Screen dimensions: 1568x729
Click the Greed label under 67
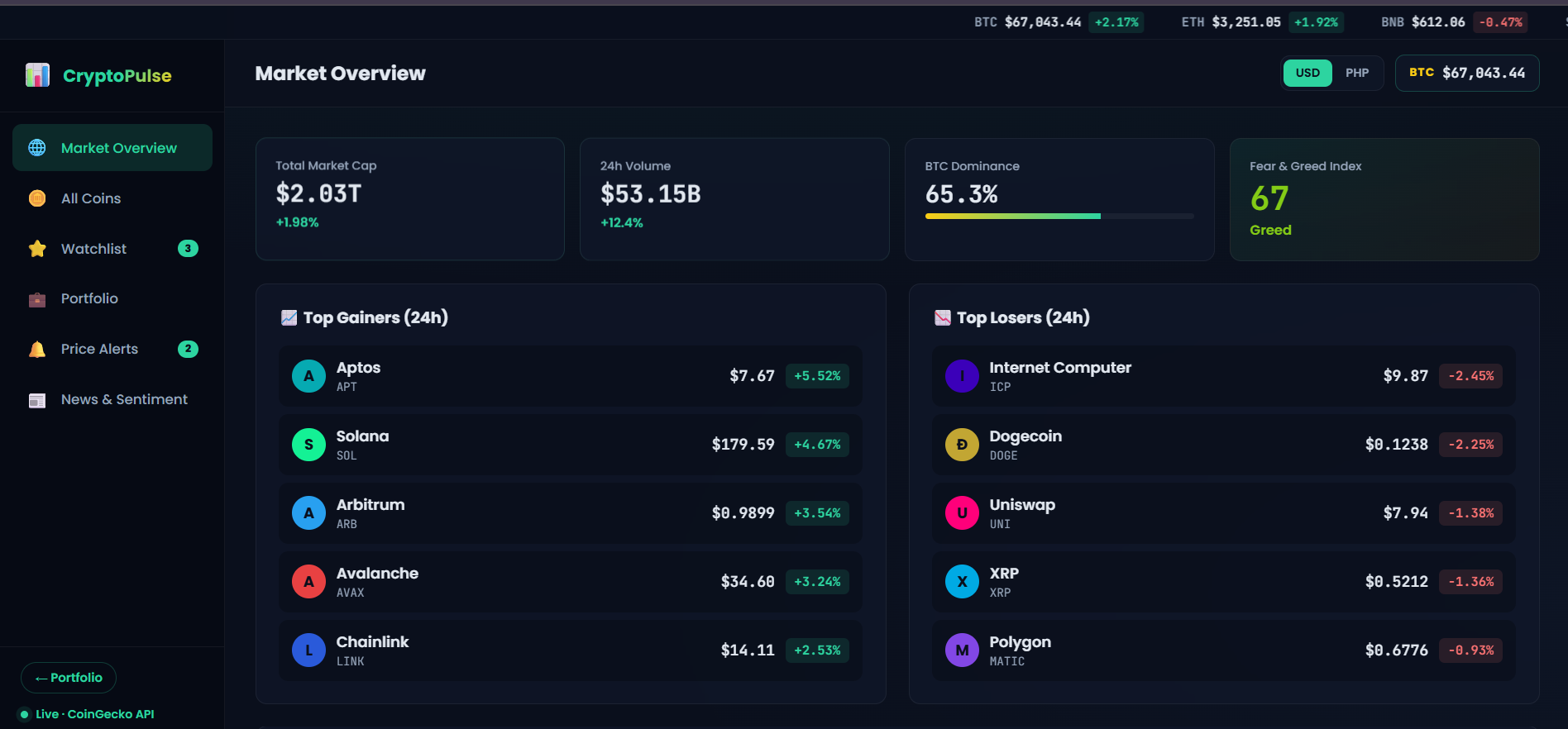(x=1270, y=231)
